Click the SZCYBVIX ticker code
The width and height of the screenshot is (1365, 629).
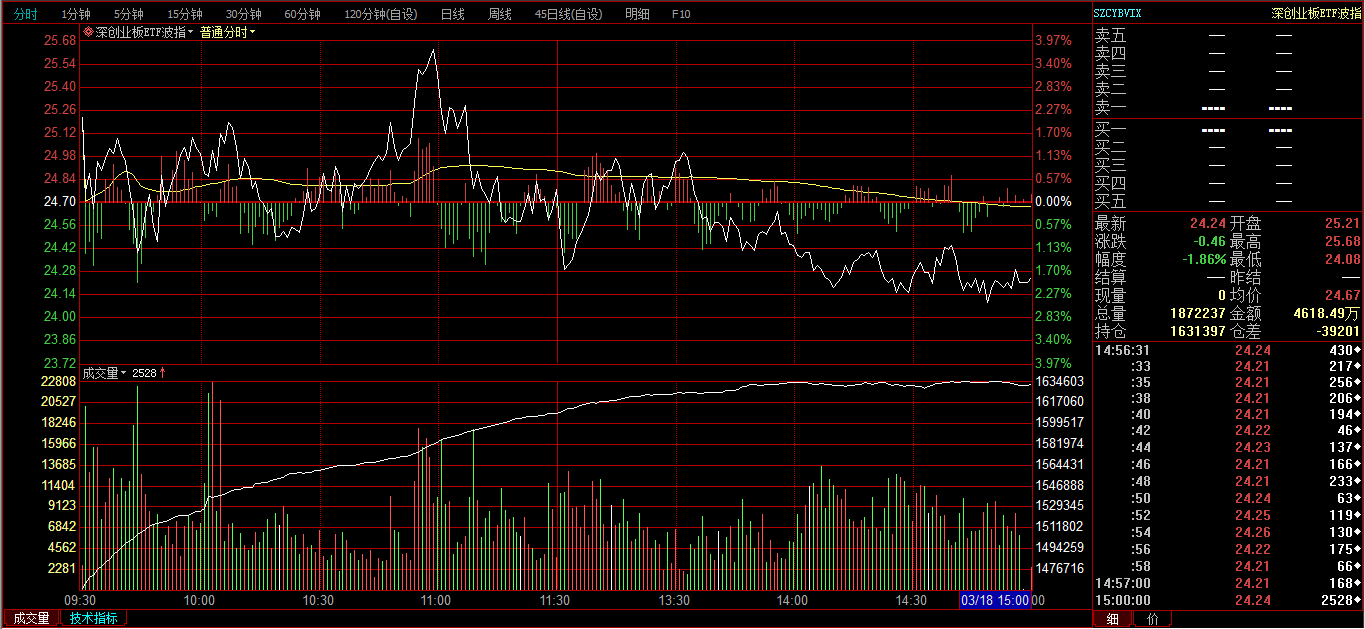click(1117, 14)
